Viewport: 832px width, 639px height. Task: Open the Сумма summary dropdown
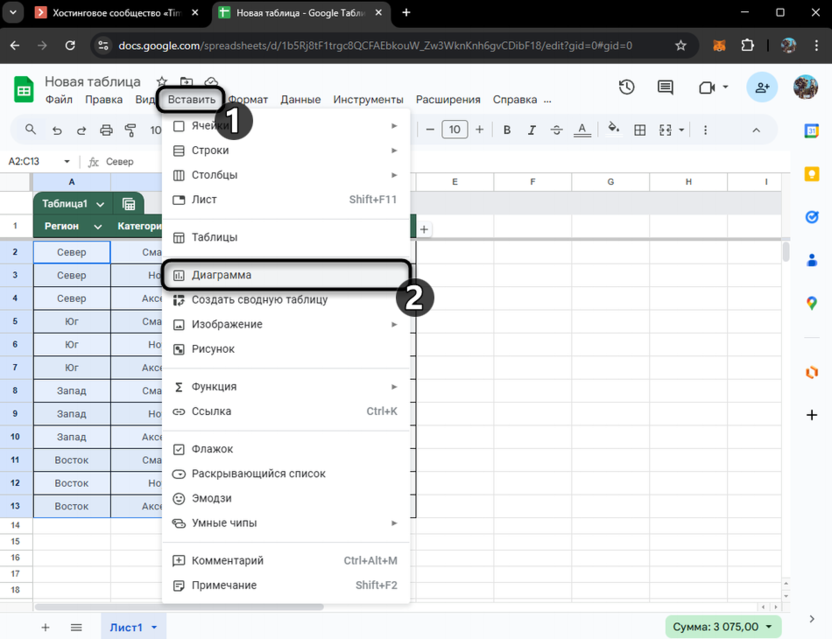coord(768,627)
